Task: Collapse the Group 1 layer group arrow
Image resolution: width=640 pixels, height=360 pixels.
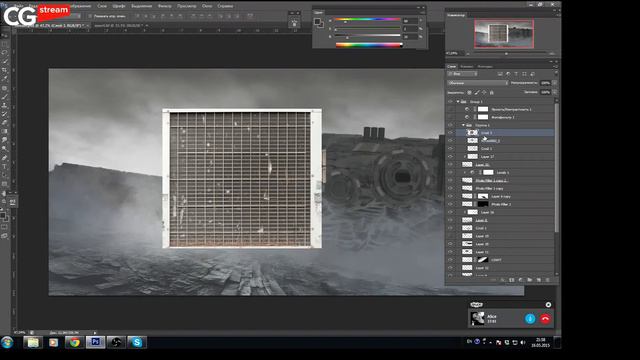Action: (458, 101)
